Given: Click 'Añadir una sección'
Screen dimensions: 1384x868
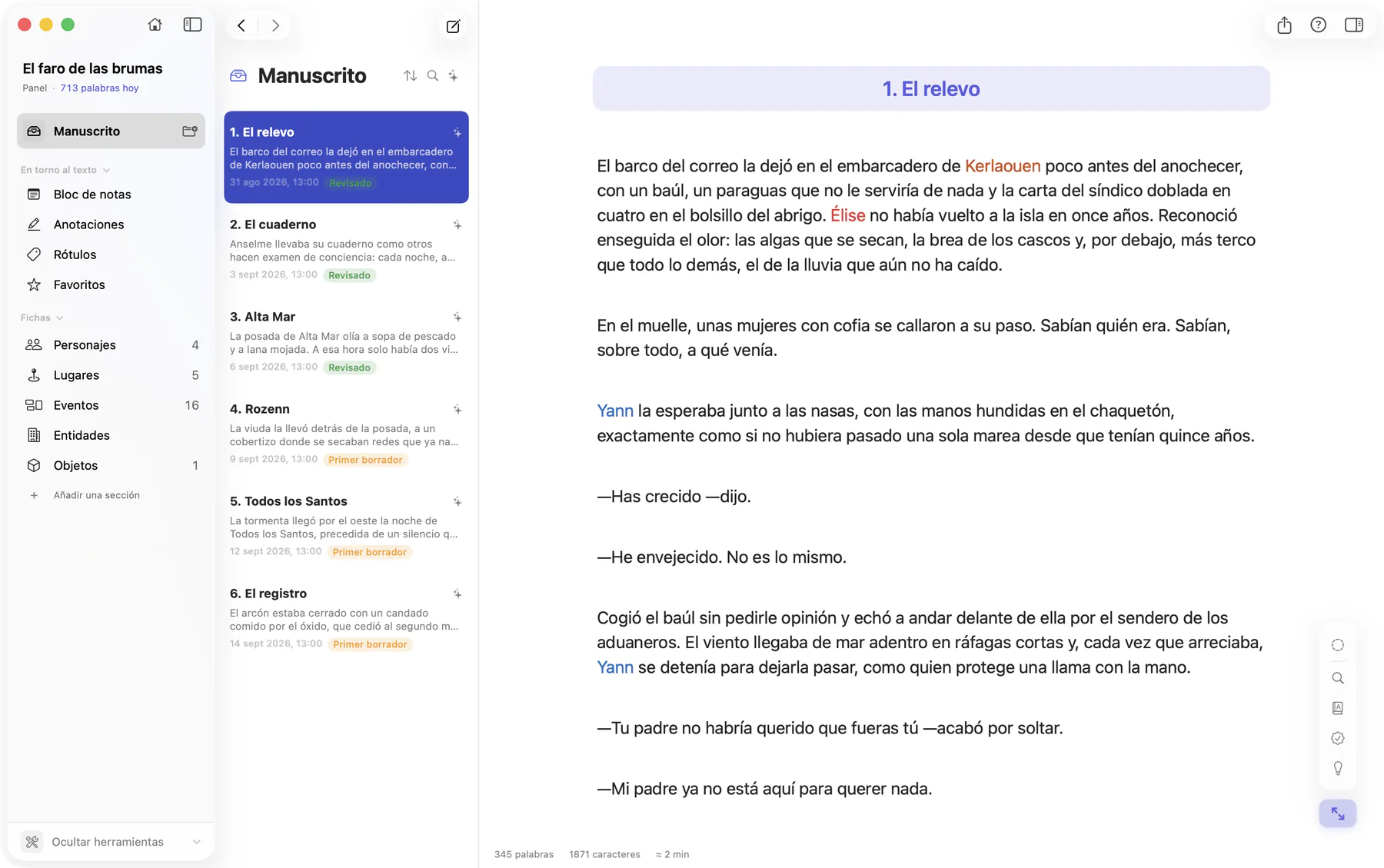Looking at the screenshot, I should click(96, 495).
